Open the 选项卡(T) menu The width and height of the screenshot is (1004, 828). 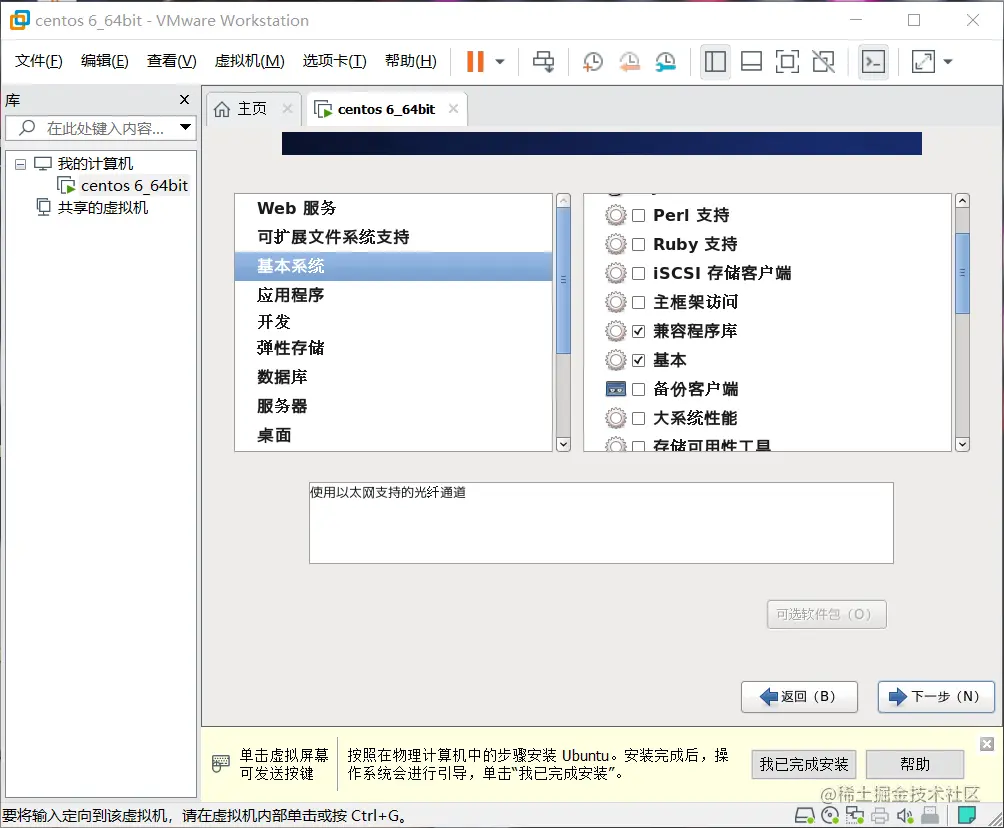334,61
